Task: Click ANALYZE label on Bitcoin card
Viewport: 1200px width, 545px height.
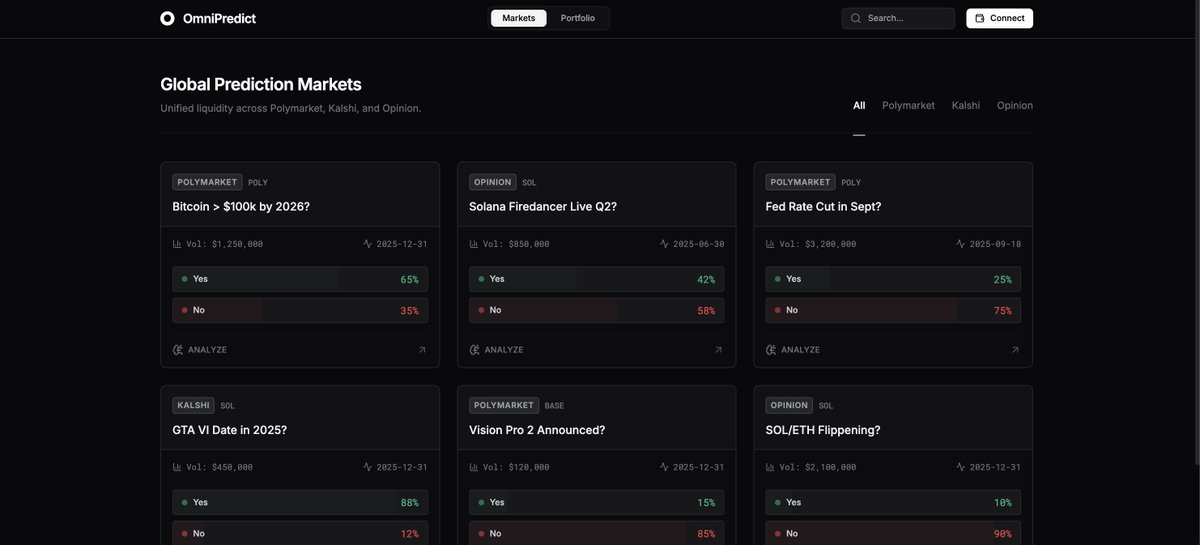Action: (x=207, y=350)
